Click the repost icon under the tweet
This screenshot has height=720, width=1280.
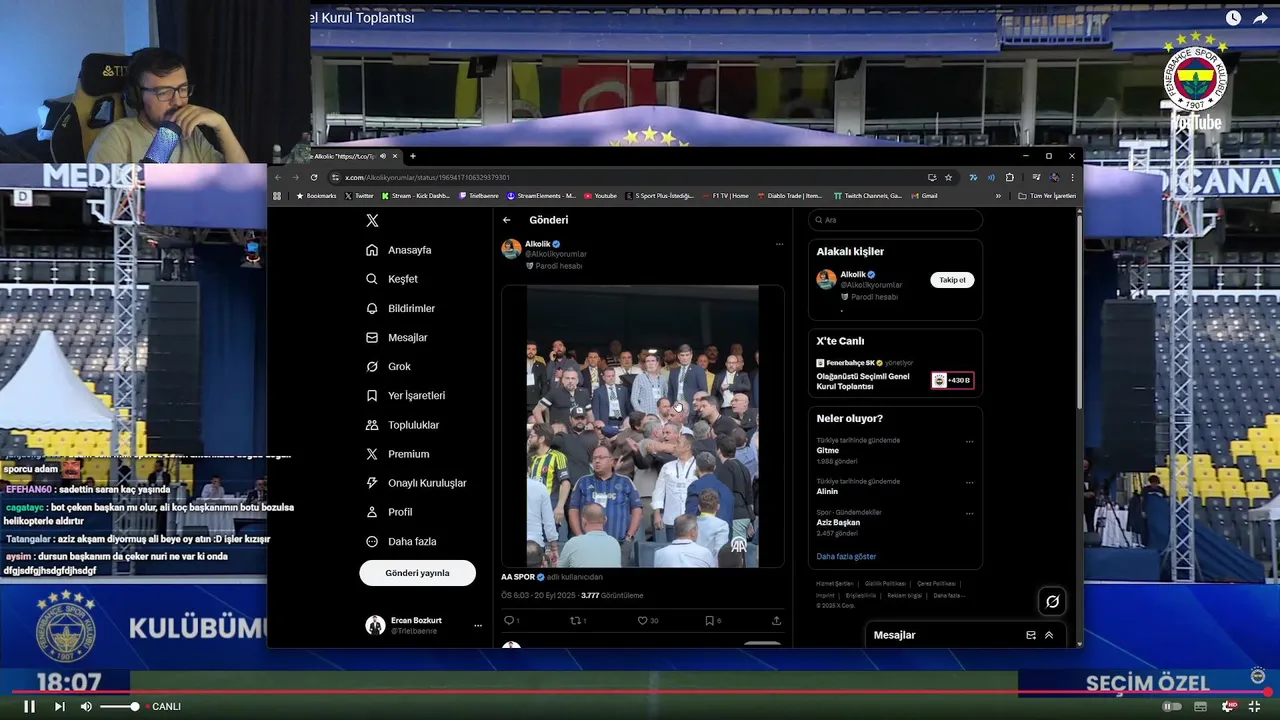575,621
